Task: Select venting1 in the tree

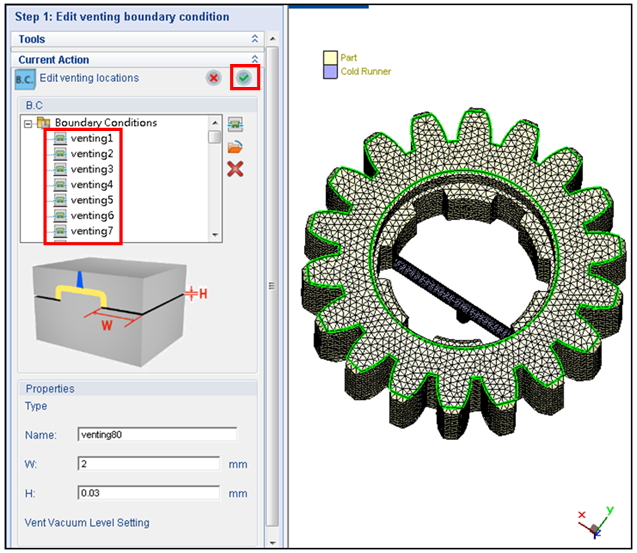Action: tap(91, 138)
